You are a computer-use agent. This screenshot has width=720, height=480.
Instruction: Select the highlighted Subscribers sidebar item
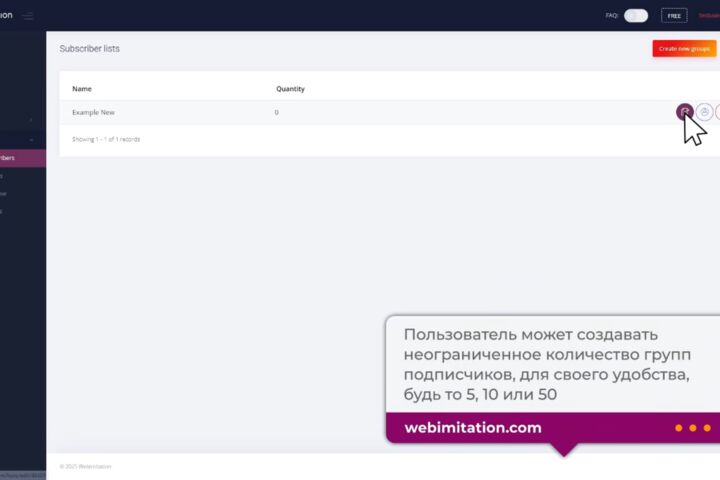point(22,158)
